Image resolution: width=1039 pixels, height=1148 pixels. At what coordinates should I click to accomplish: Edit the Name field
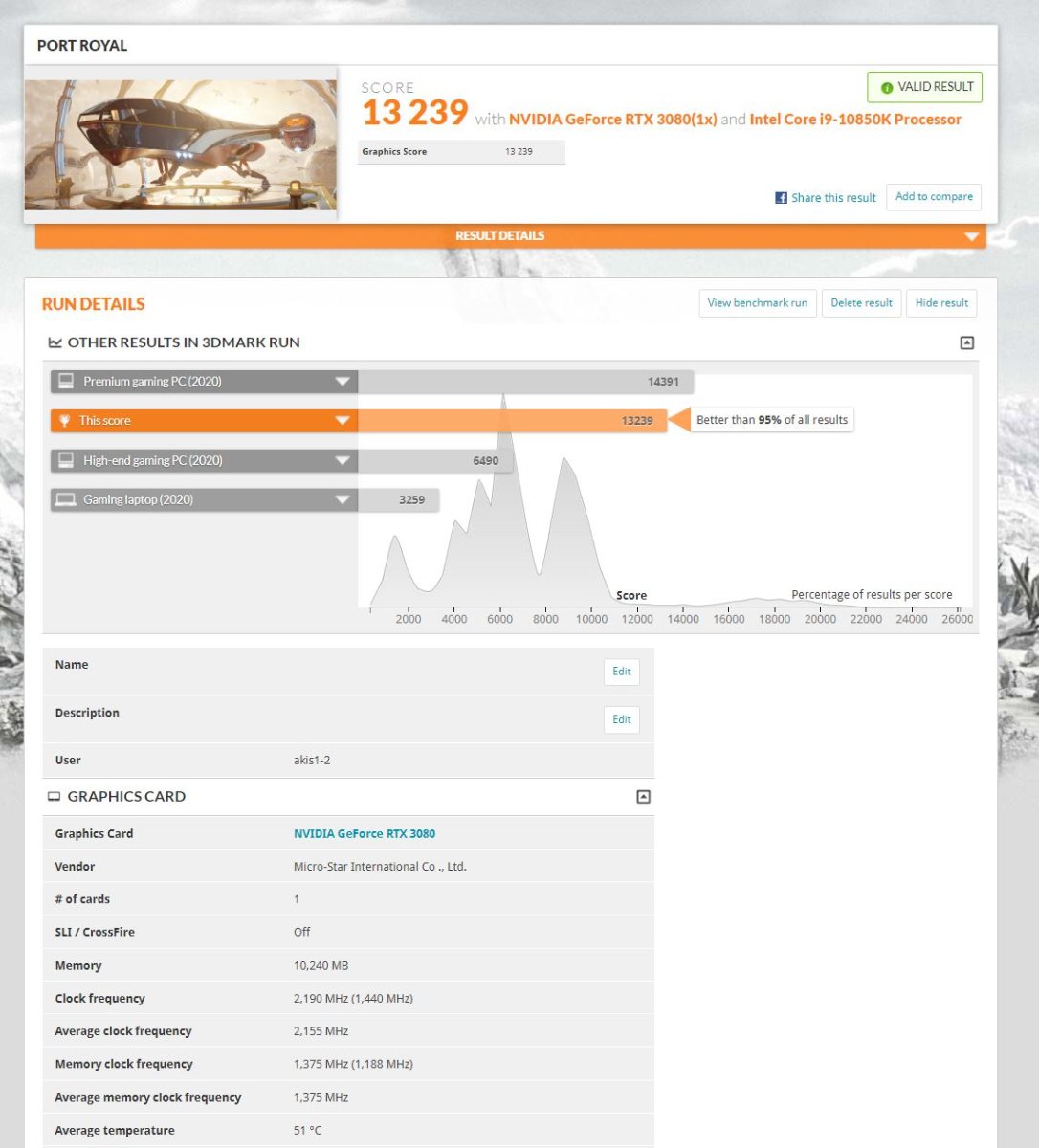pos(622,672)
